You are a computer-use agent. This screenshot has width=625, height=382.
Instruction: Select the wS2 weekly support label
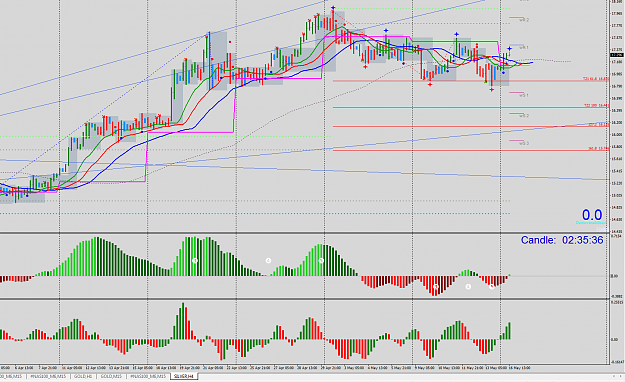click(524, 116)
